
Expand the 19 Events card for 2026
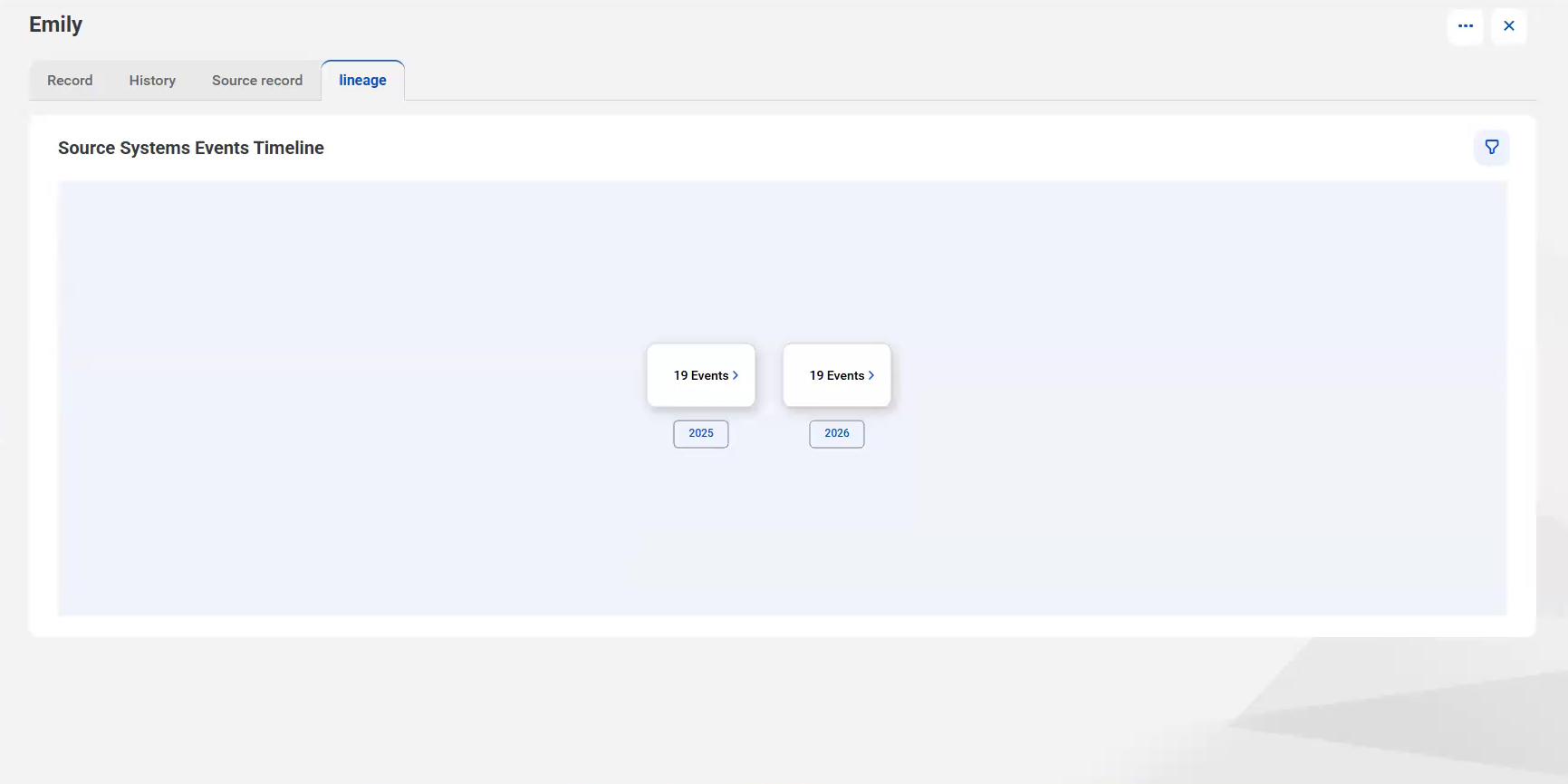[837, 375]
